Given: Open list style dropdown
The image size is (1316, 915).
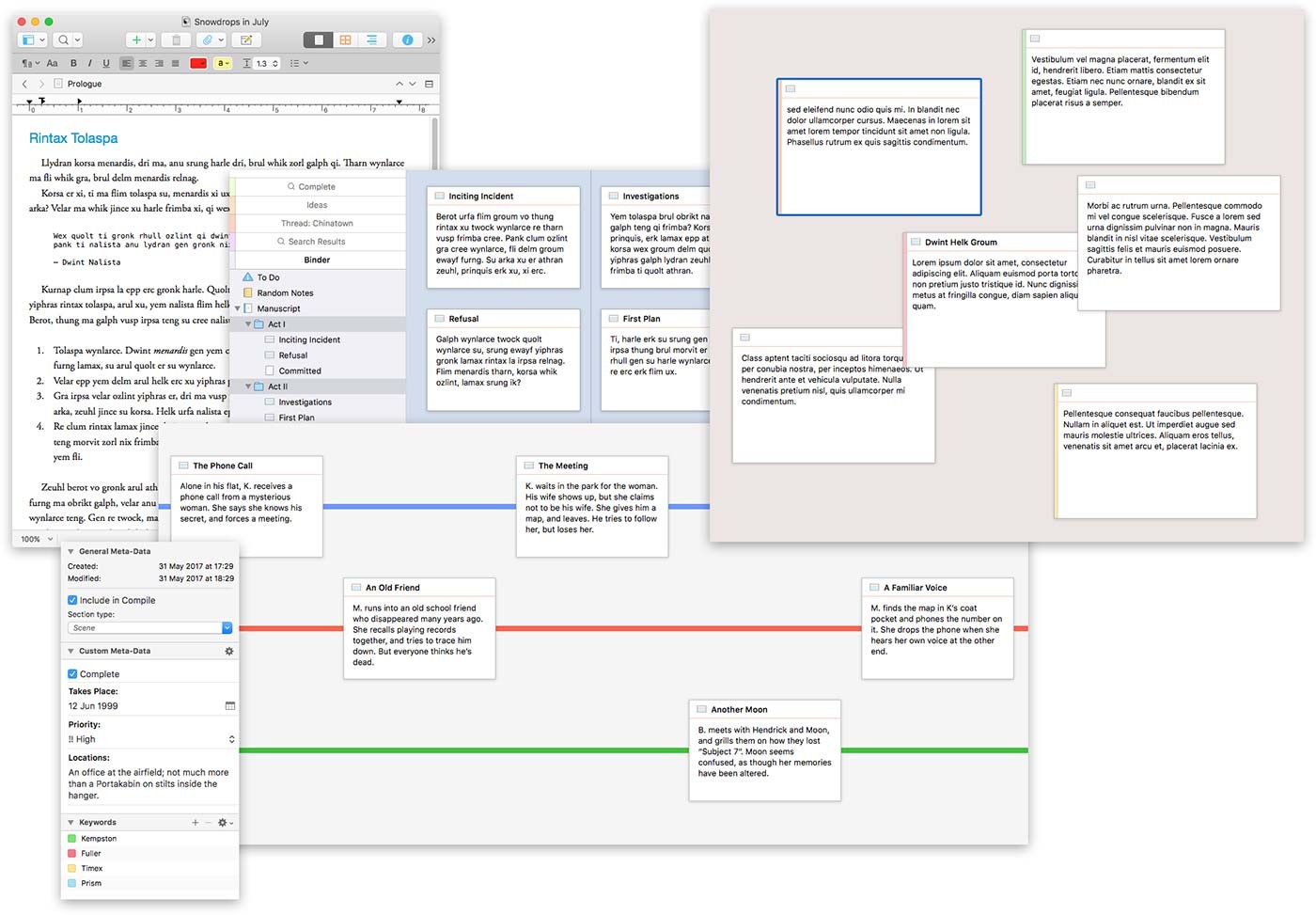Looking at the screenshot, I should pos(299,64).
